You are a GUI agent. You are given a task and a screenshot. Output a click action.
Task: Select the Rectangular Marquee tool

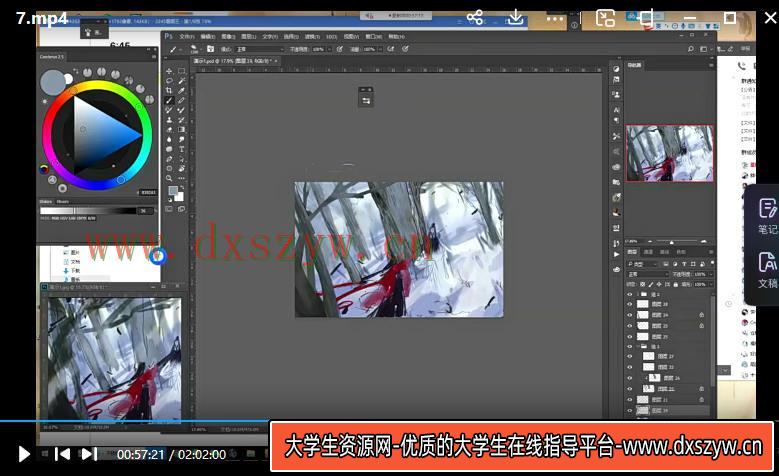click(x=181, y=72)
